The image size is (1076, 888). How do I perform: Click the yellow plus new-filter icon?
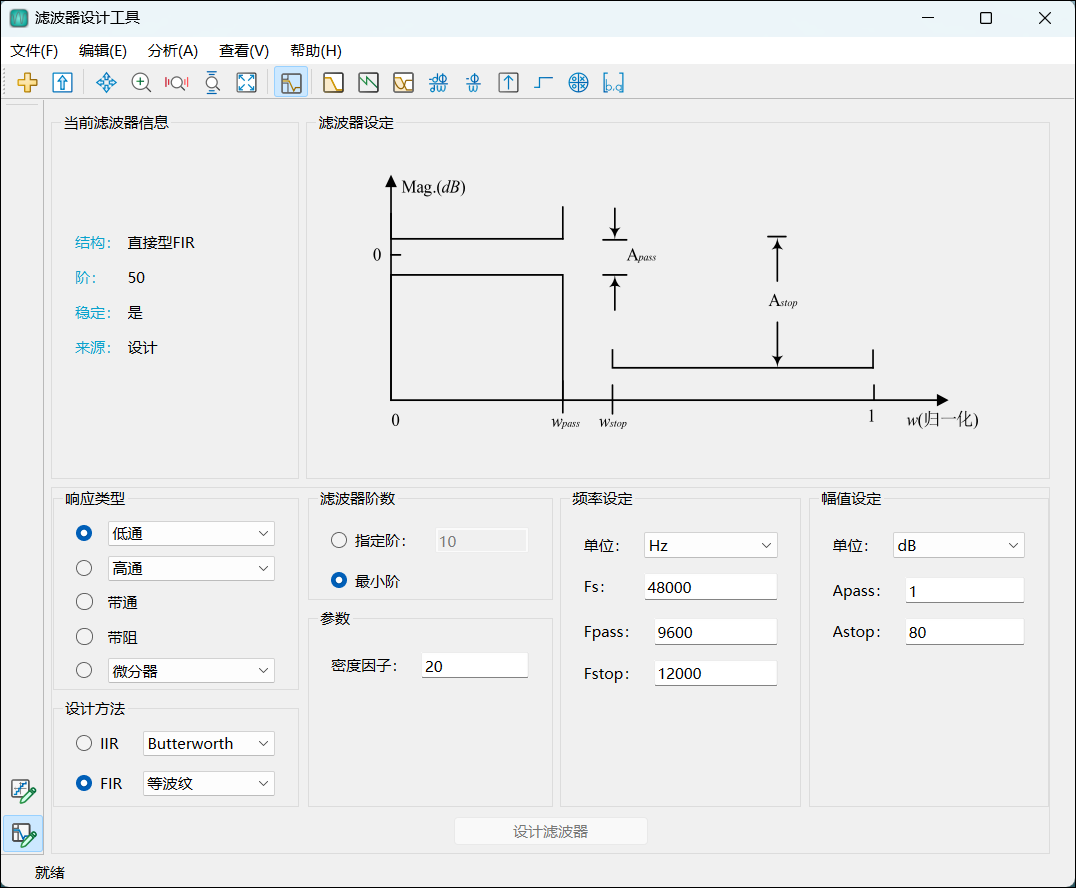[28, 83]
